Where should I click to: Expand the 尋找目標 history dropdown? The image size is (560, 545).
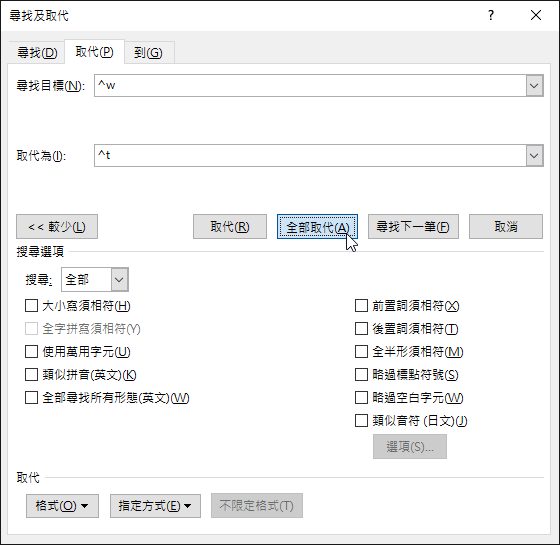coord(534,86)
